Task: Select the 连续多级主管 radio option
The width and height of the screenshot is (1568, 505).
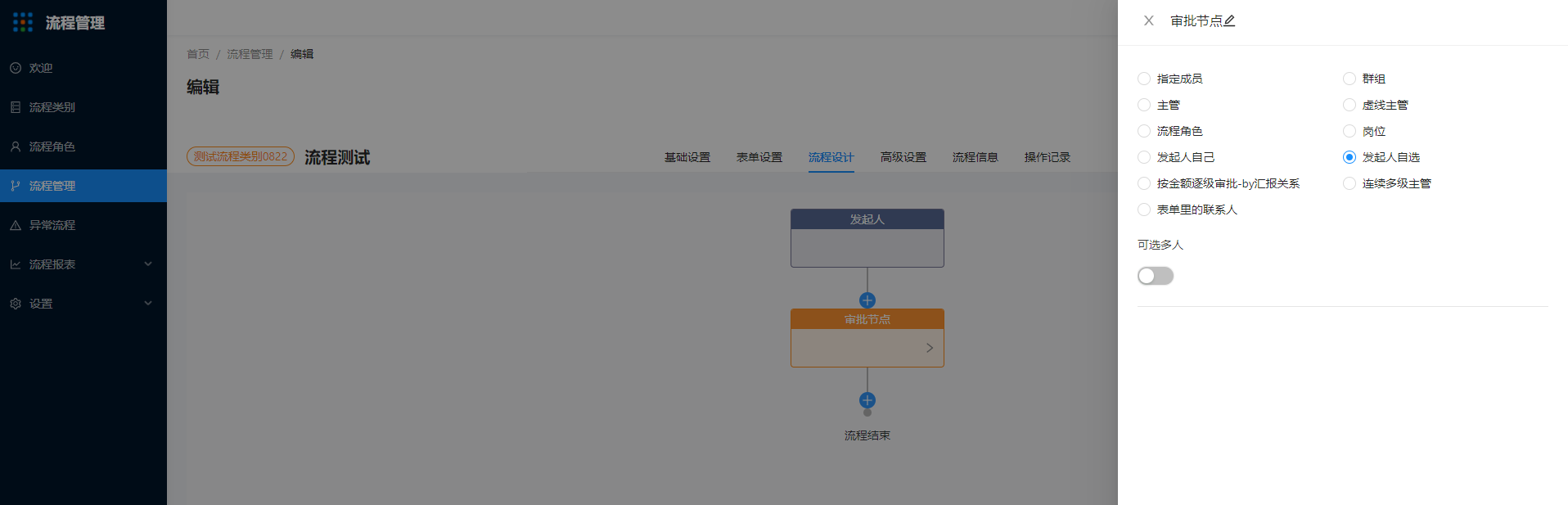Action: pos(1349,183)
